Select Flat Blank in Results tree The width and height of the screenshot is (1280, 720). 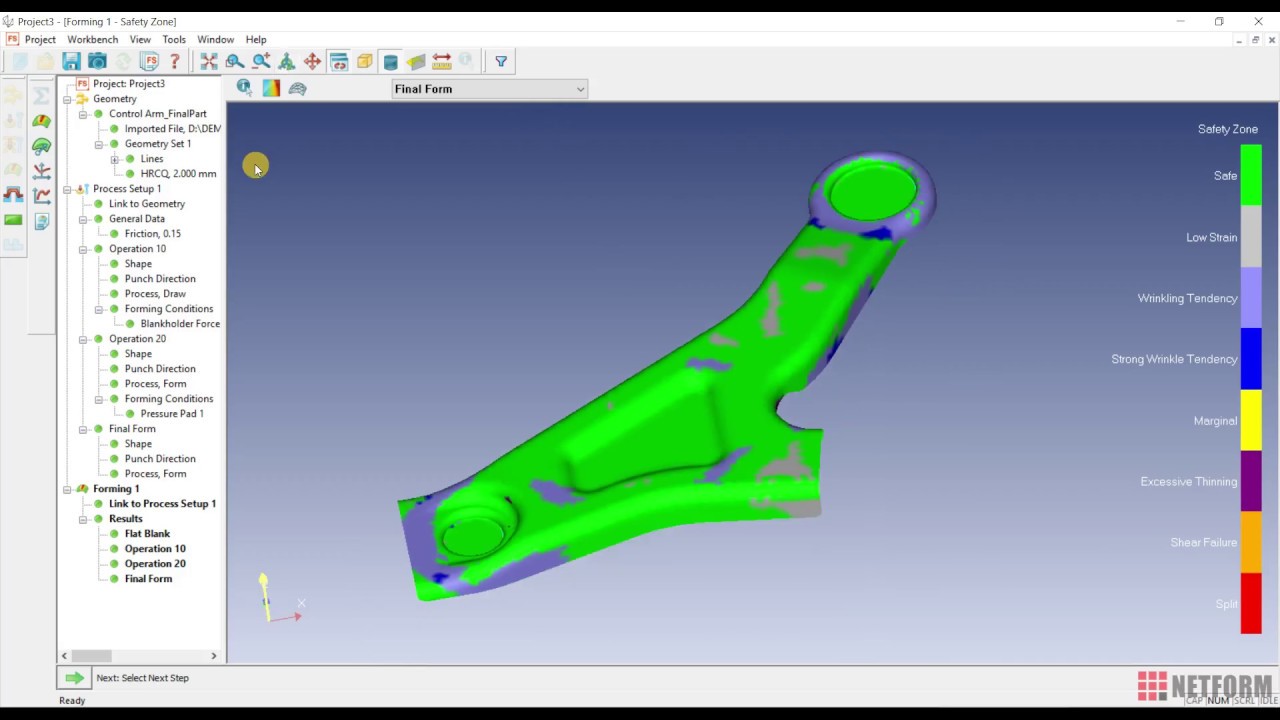pyautogui.click(x=147, y=534)
